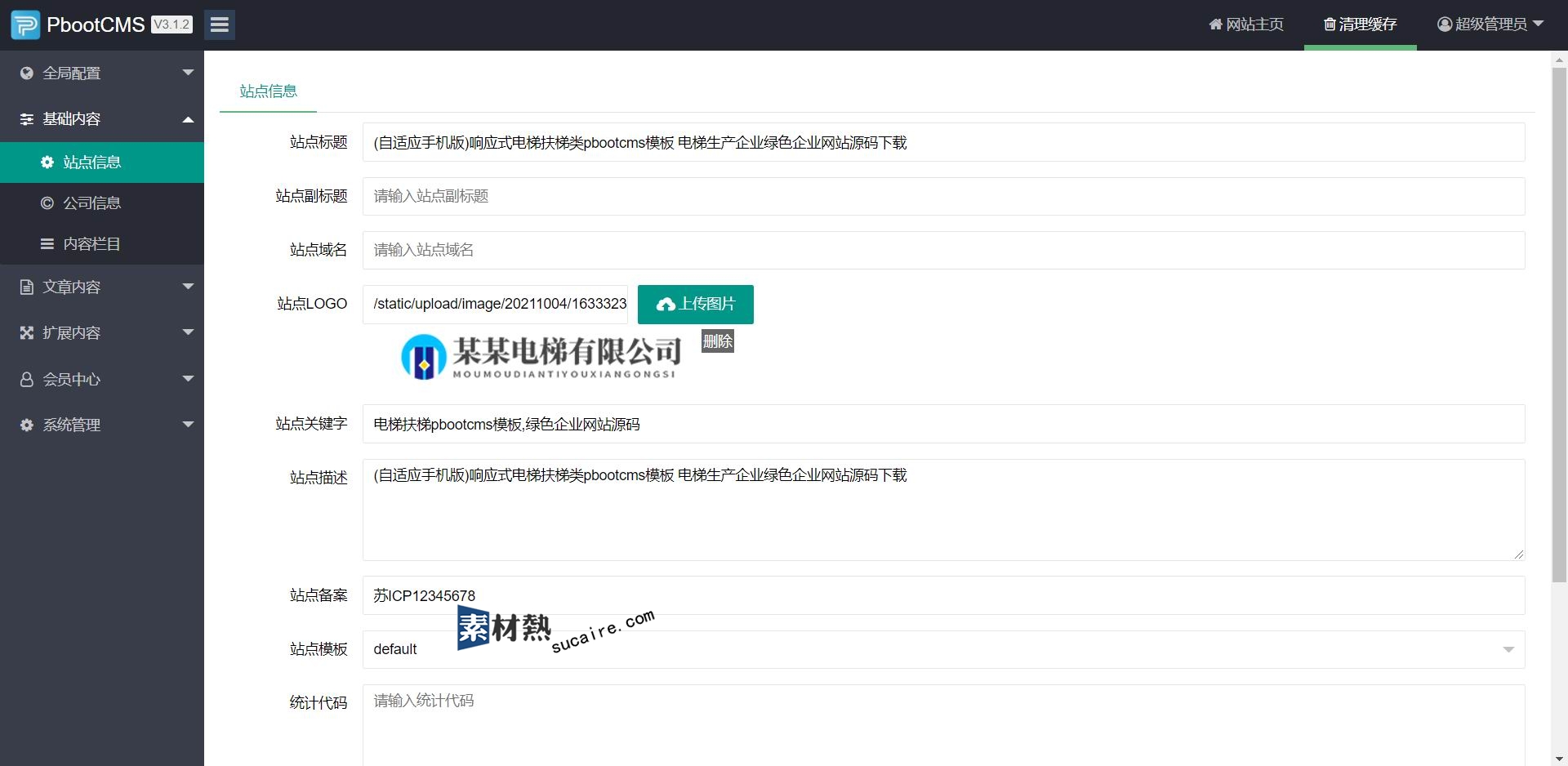Click the 站点描述 resize handle
Viewport: 1568px width, 766px height.
click(x=1518, y=554)
